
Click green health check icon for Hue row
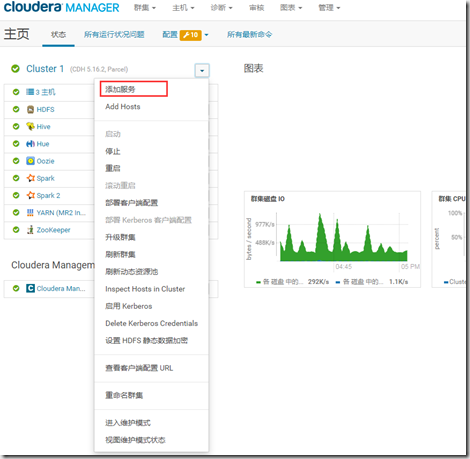[16, 144]
